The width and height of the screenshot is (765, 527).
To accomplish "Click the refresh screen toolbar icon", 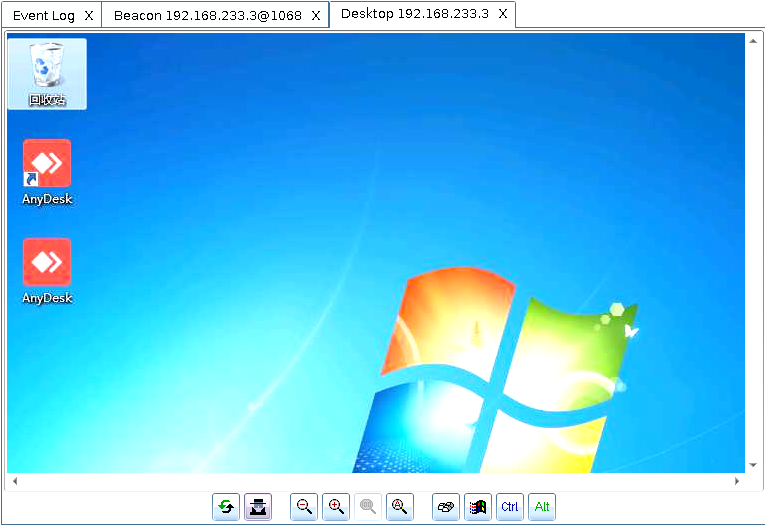I will pyautogui.click(x=226, y=507).
